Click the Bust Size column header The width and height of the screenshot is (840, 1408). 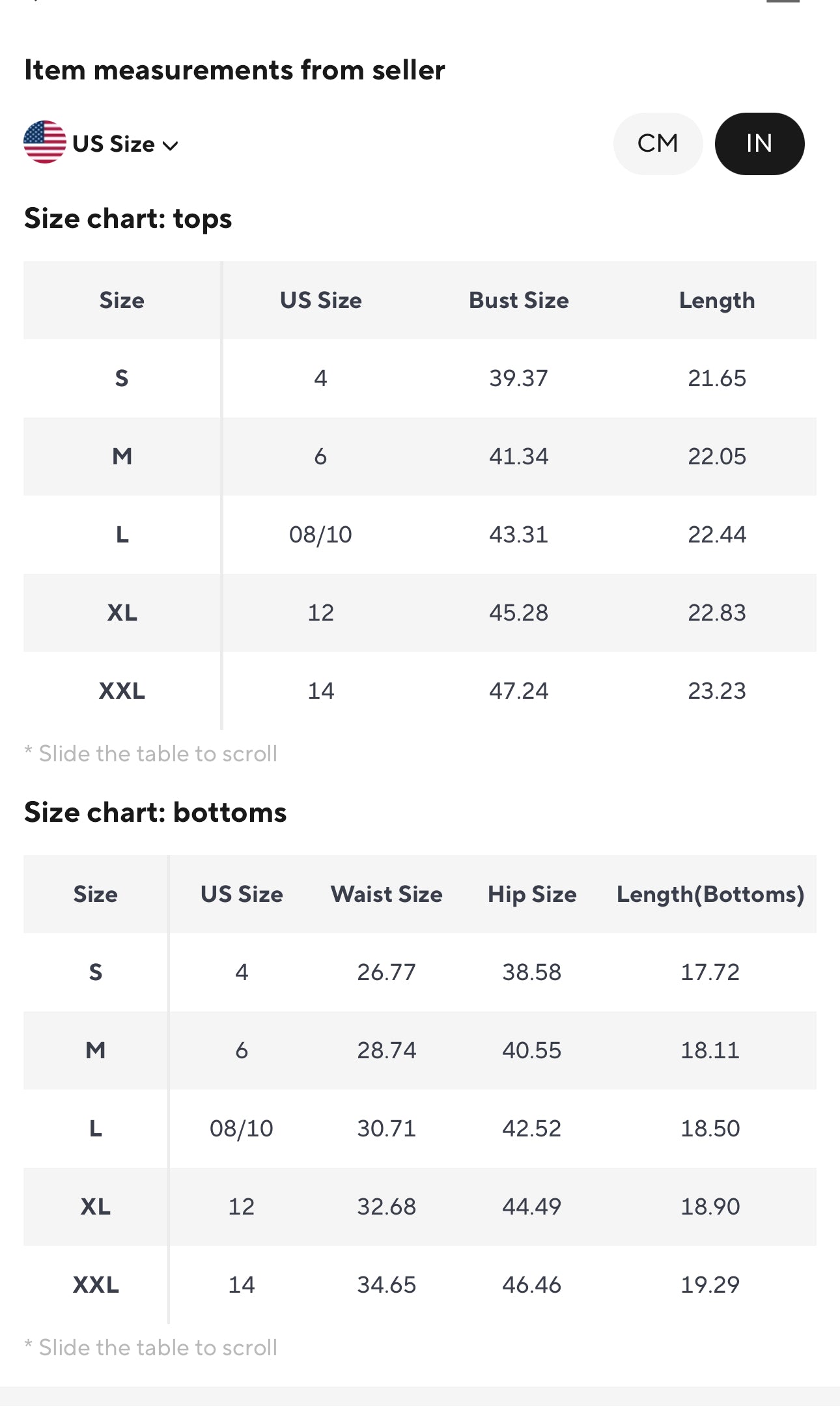coord(518,300)
